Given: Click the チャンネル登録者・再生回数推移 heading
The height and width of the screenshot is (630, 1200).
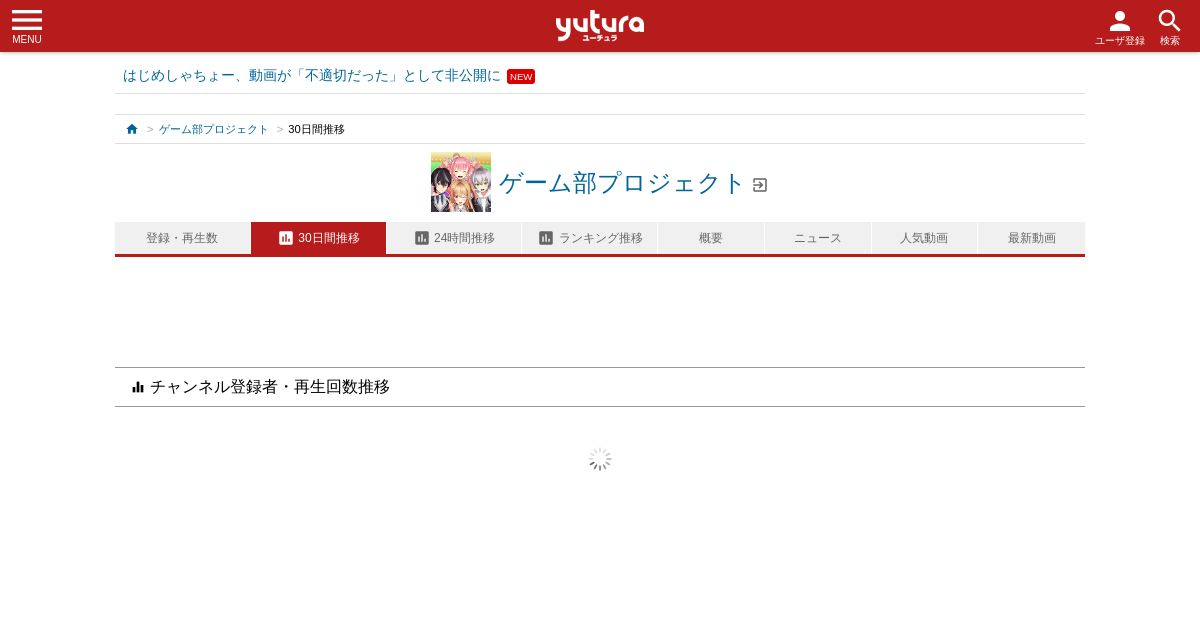Looking at the screenshot, I should (x=270, y=387).
